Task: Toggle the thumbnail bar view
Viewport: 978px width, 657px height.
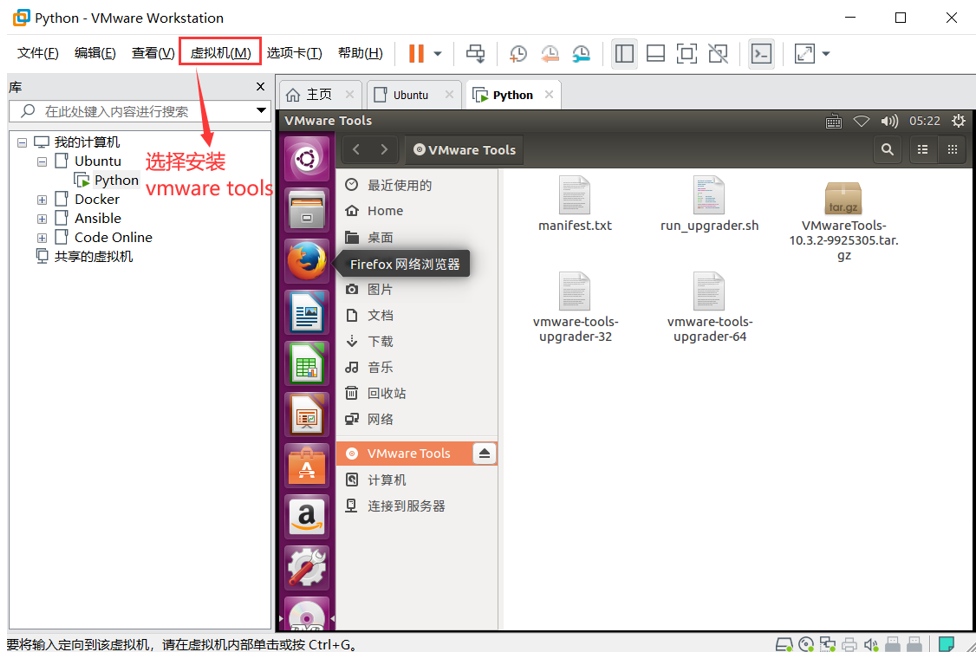Action: pyautogui.click(x=656, y=54)
